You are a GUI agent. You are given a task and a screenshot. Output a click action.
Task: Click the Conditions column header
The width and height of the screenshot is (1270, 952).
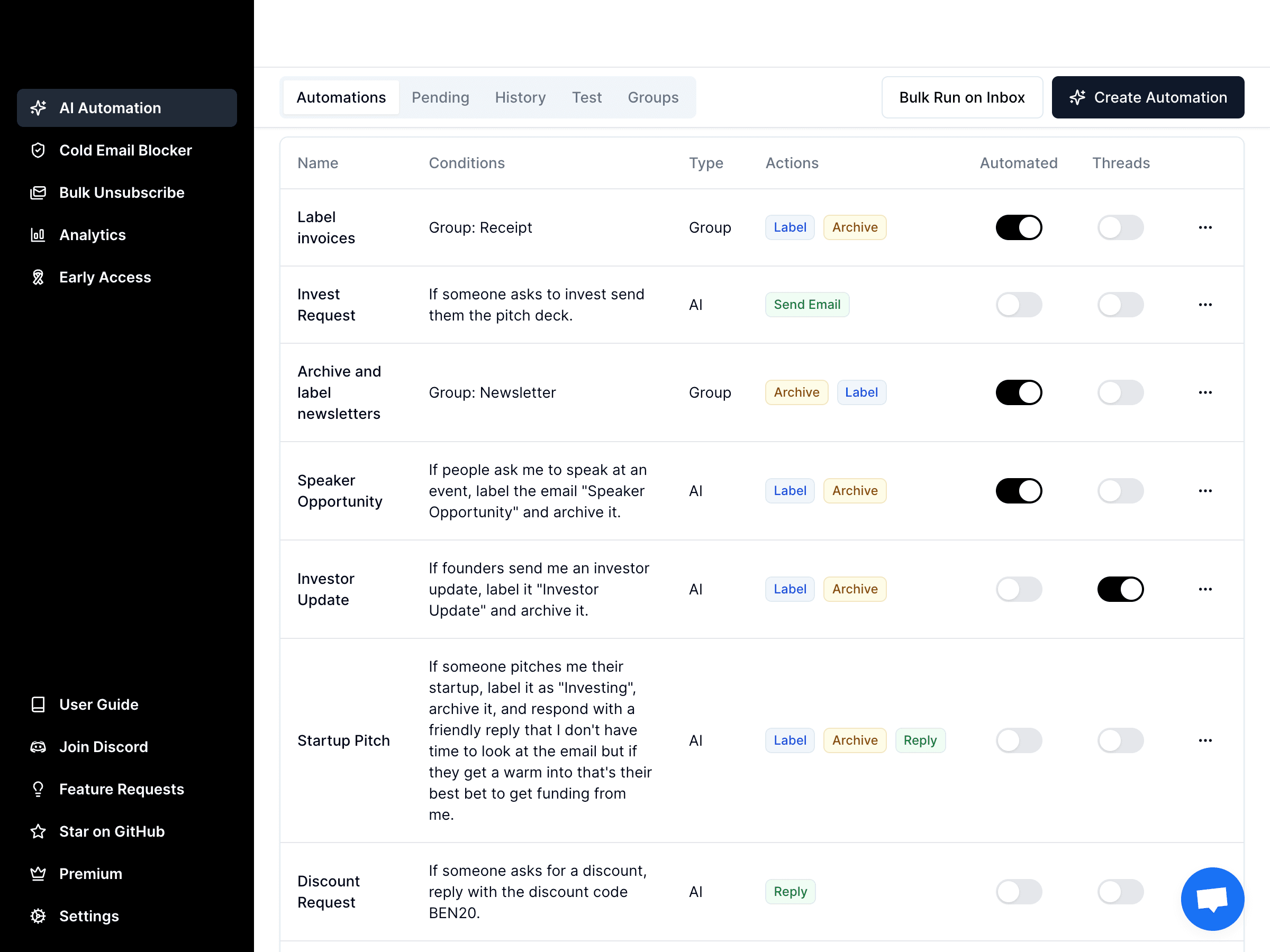[x=466, y=163]
